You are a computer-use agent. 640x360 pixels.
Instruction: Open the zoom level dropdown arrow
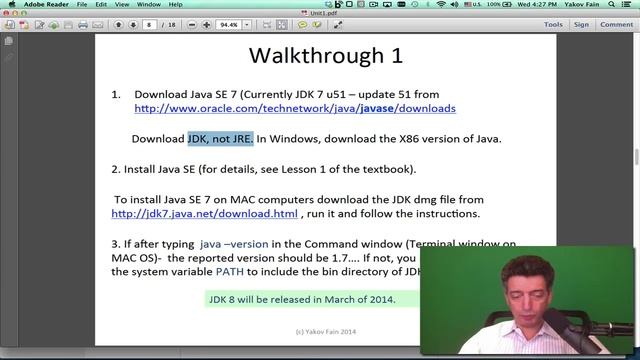click(x=247, y=25)
